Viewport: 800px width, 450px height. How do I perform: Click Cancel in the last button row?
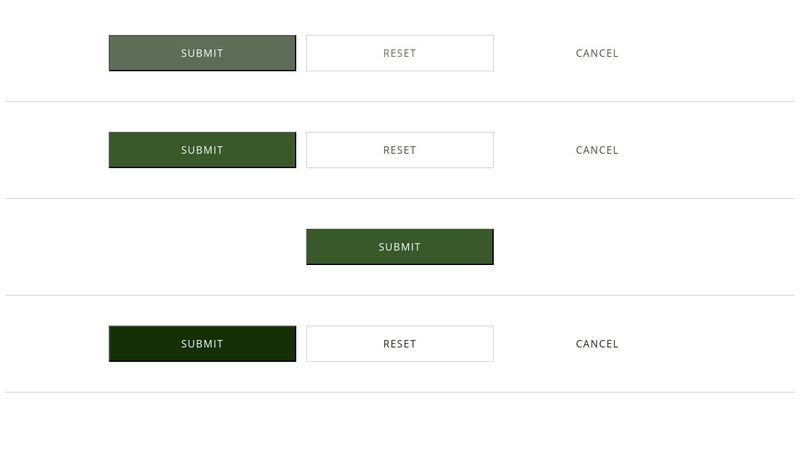tap(597, 344)
